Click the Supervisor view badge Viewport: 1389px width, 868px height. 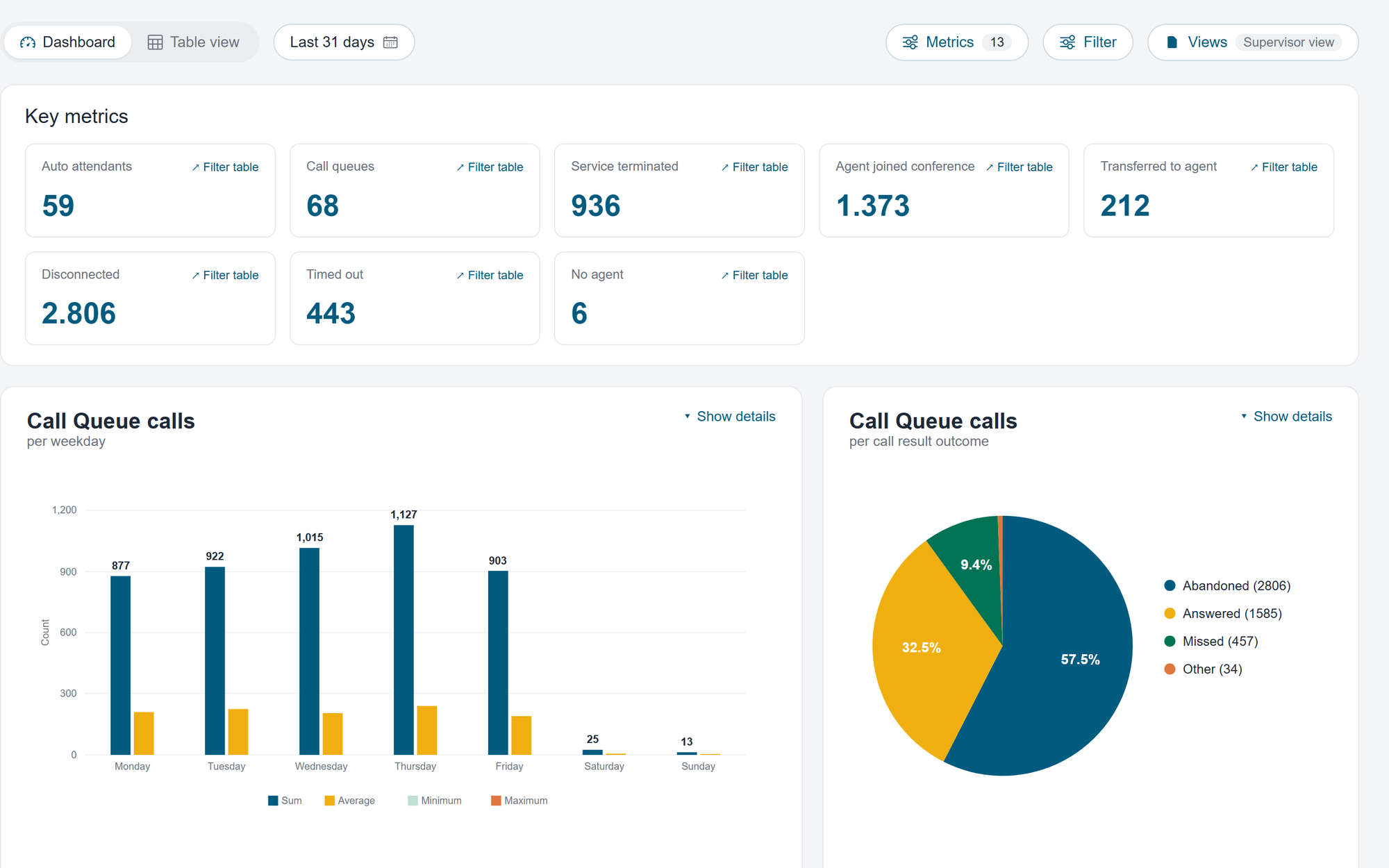point(1288,42)
